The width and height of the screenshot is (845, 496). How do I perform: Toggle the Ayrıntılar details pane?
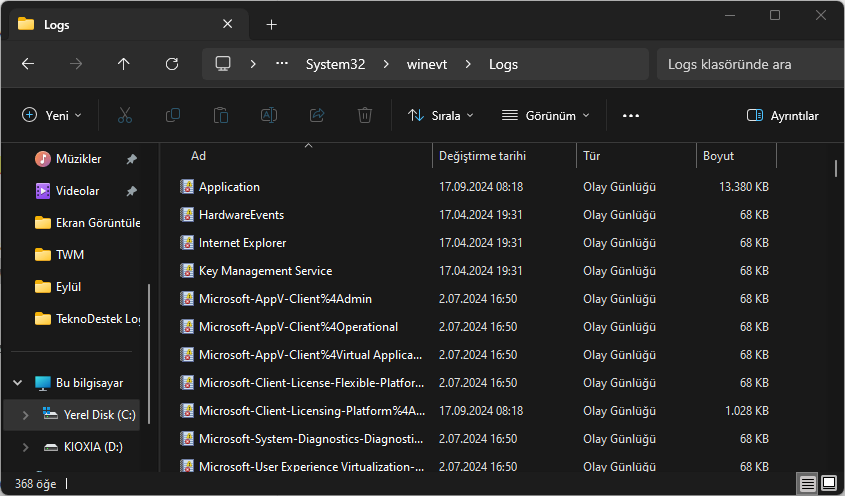tap(783, 115)
